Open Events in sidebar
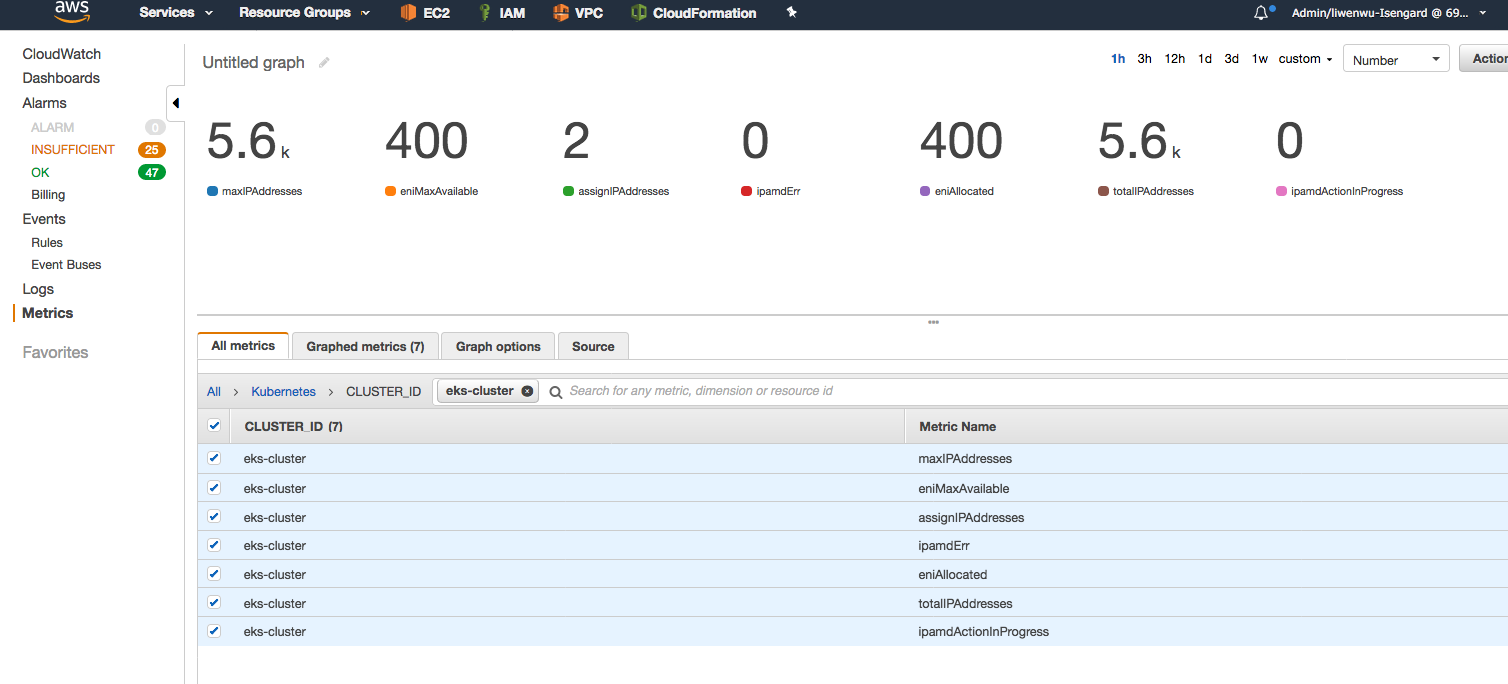Screen dimensions: 1508x684 pyautogui.click(x=44, y=219)
